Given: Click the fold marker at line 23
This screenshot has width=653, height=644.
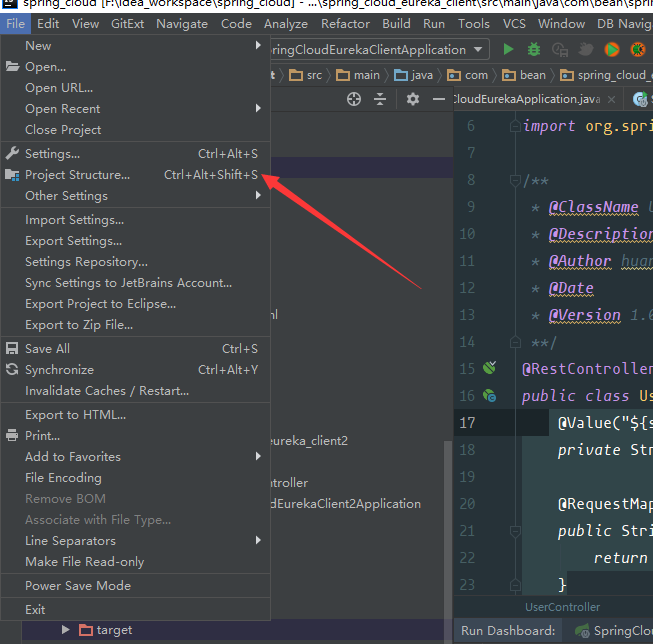Looking at the screenshot, I should 515,585.
